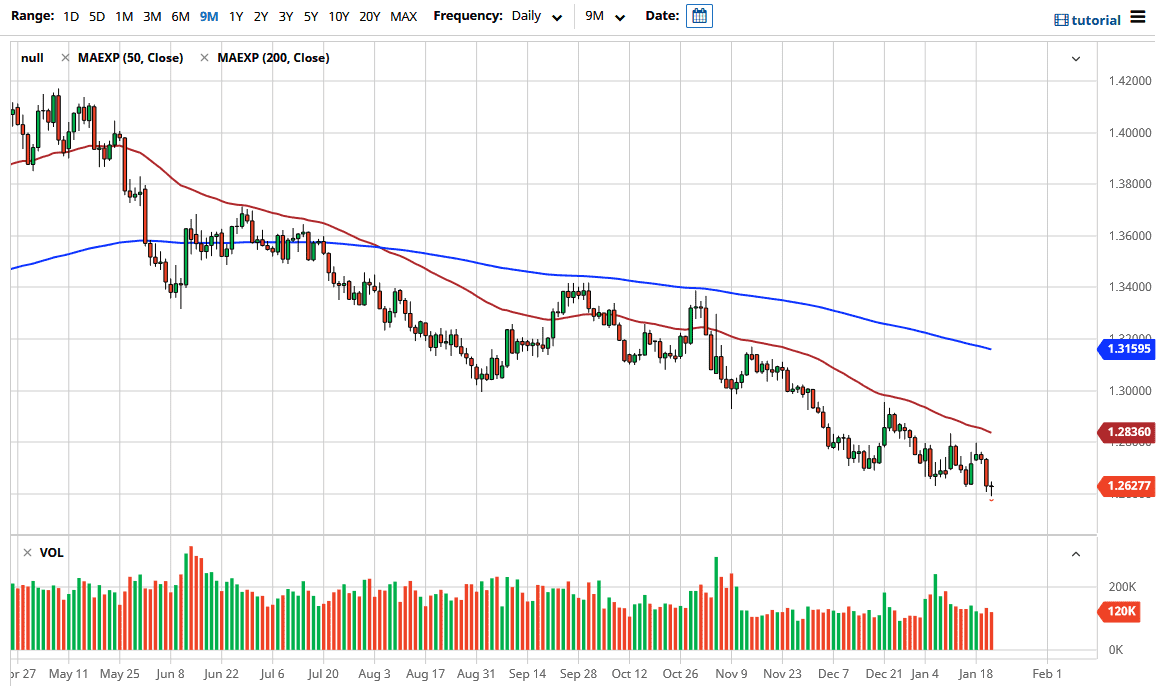
Task: Remove the VOL indicator panel
Action: [x=27, y=553]
